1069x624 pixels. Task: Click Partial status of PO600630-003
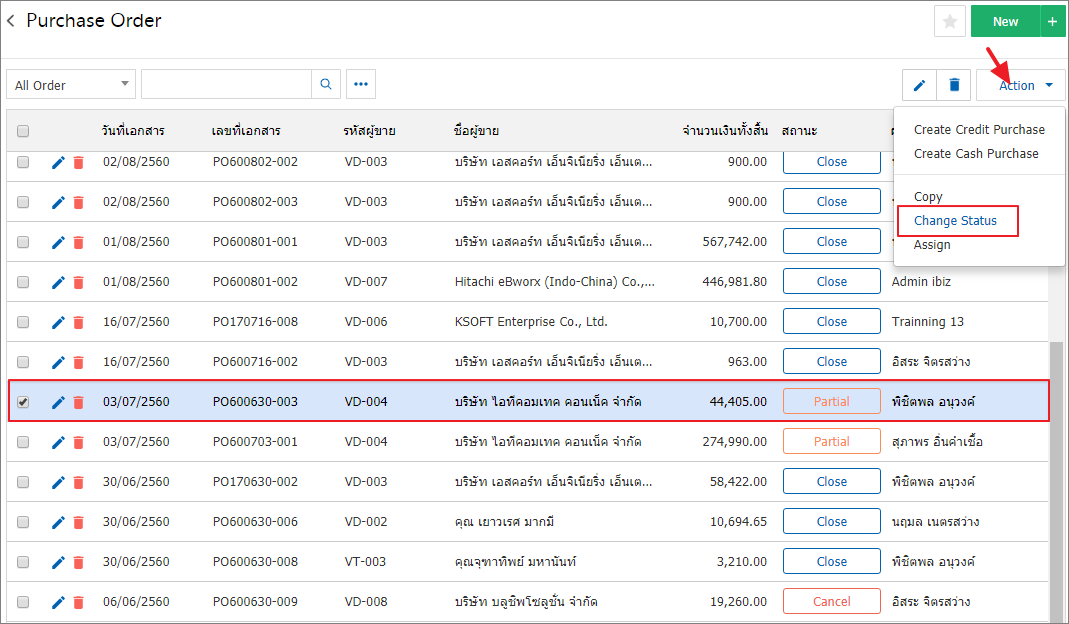[832, 401]
